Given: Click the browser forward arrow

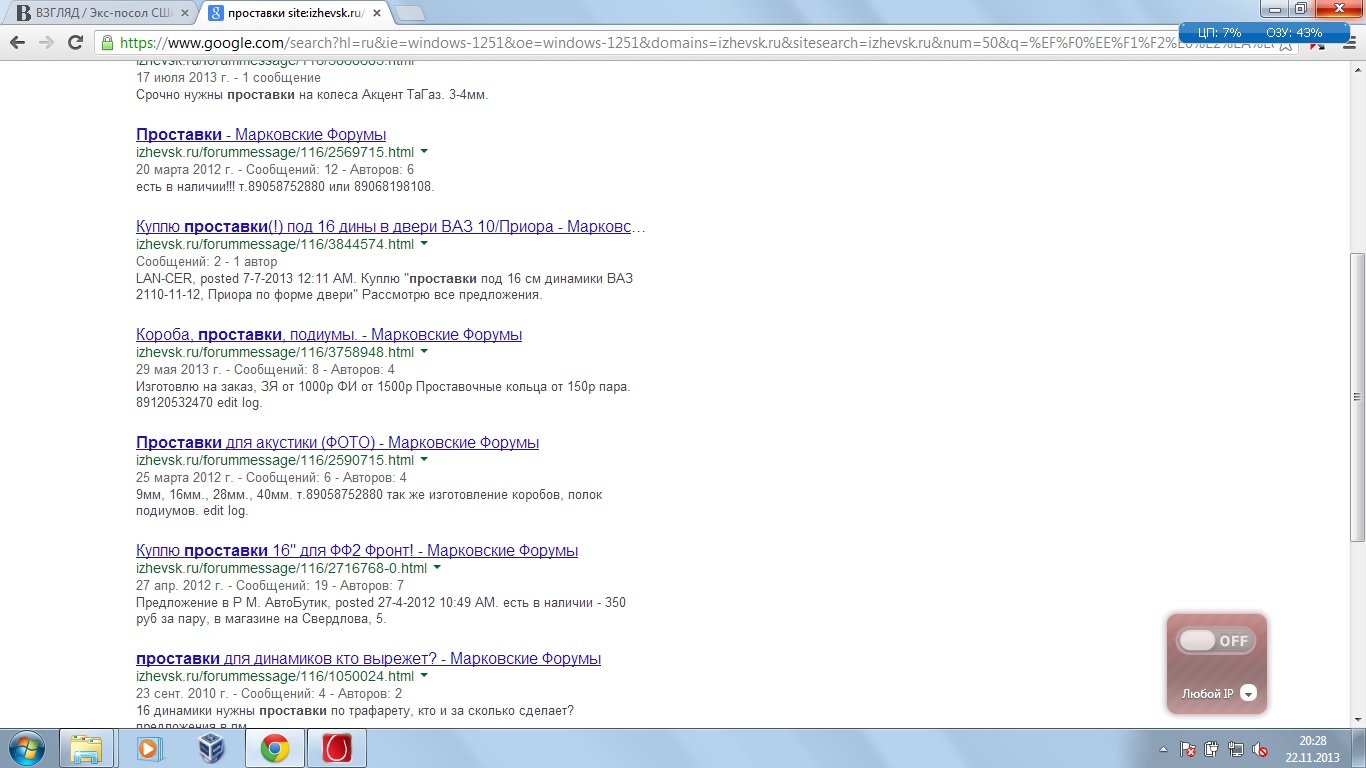Looking at the screenshot, I should [x=46, y=43].
